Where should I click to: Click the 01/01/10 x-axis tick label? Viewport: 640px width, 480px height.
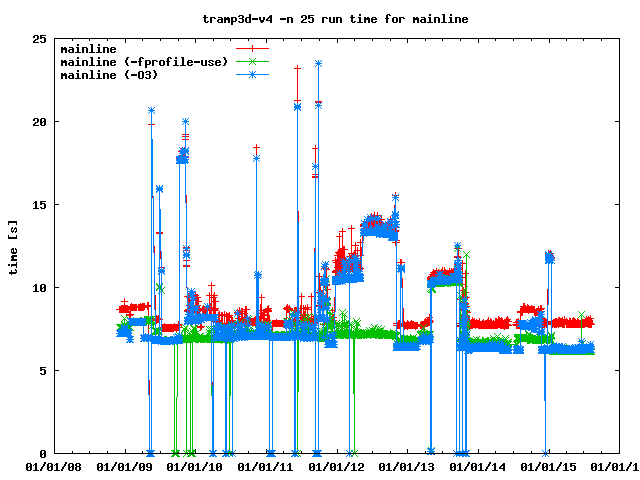tap(195, 466)
